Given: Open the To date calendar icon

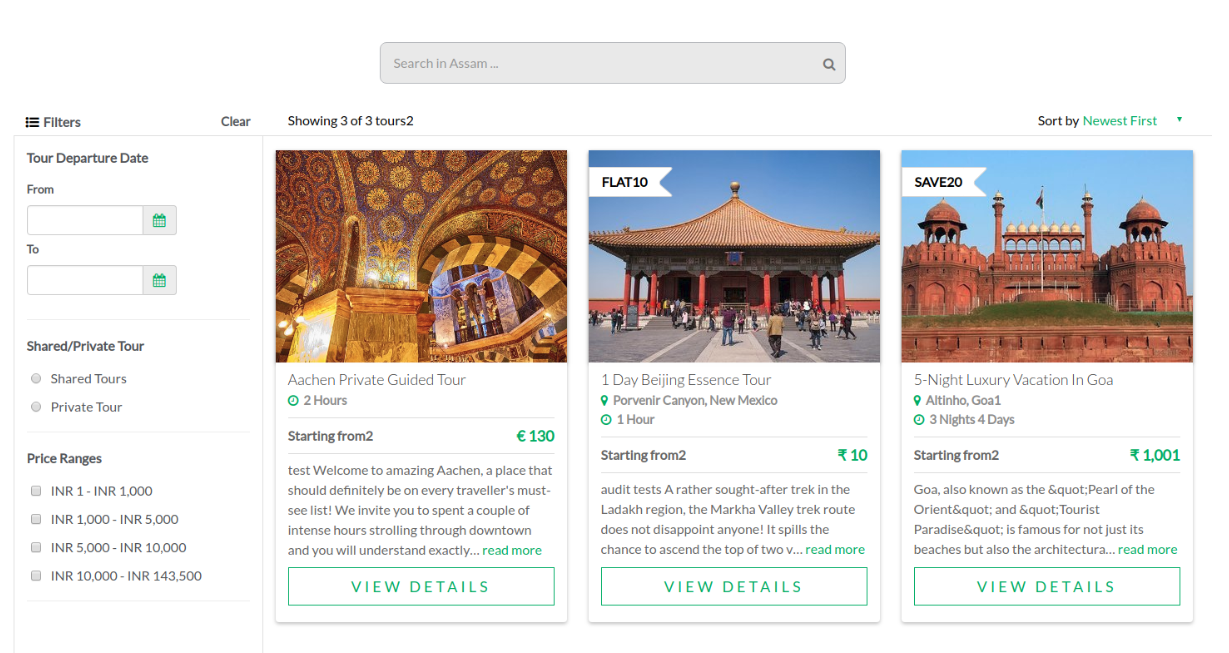Looking at the screenshot, I should (x=159, y=280).
